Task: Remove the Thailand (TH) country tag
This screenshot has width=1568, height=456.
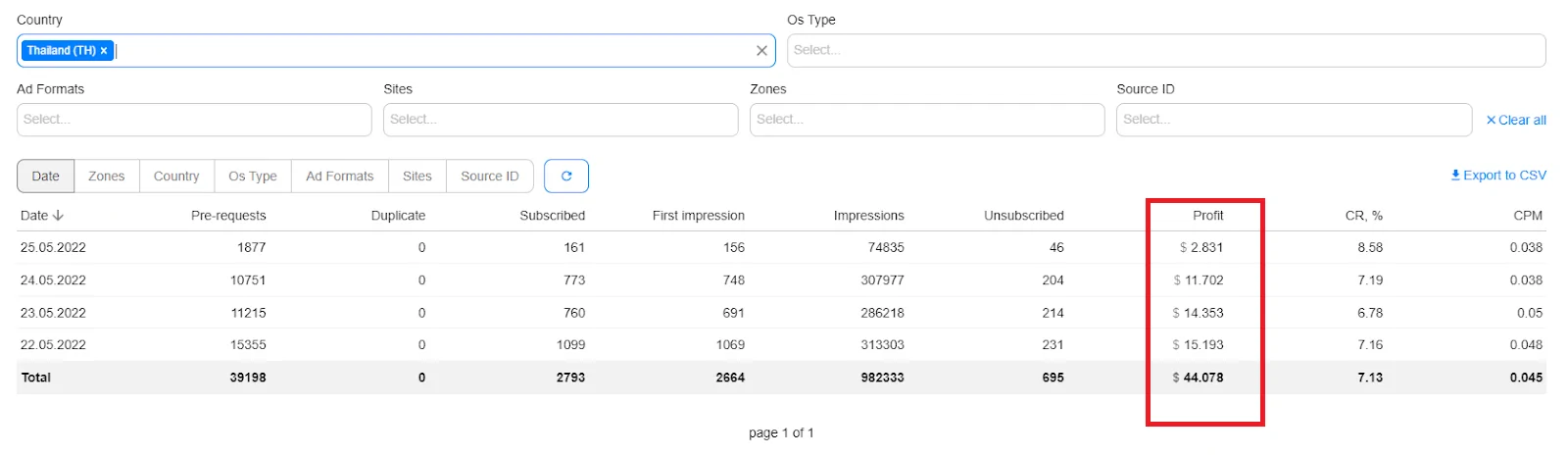Action: 104,51
